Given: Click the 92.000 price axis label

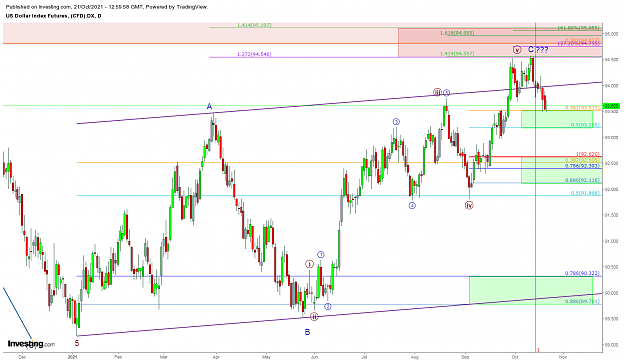Looking at the screenshot, I should 611,189.
